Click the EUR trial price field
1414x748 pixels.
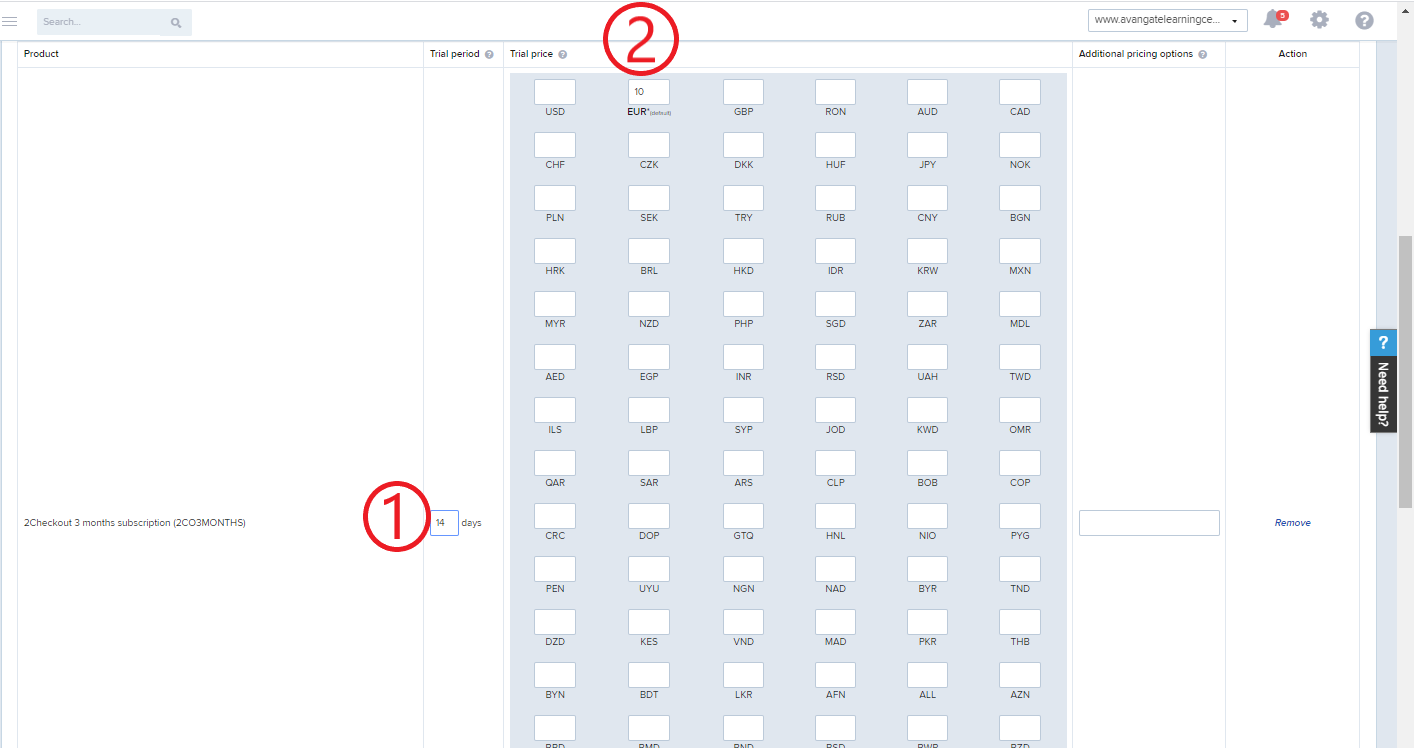tap(649, 92)
